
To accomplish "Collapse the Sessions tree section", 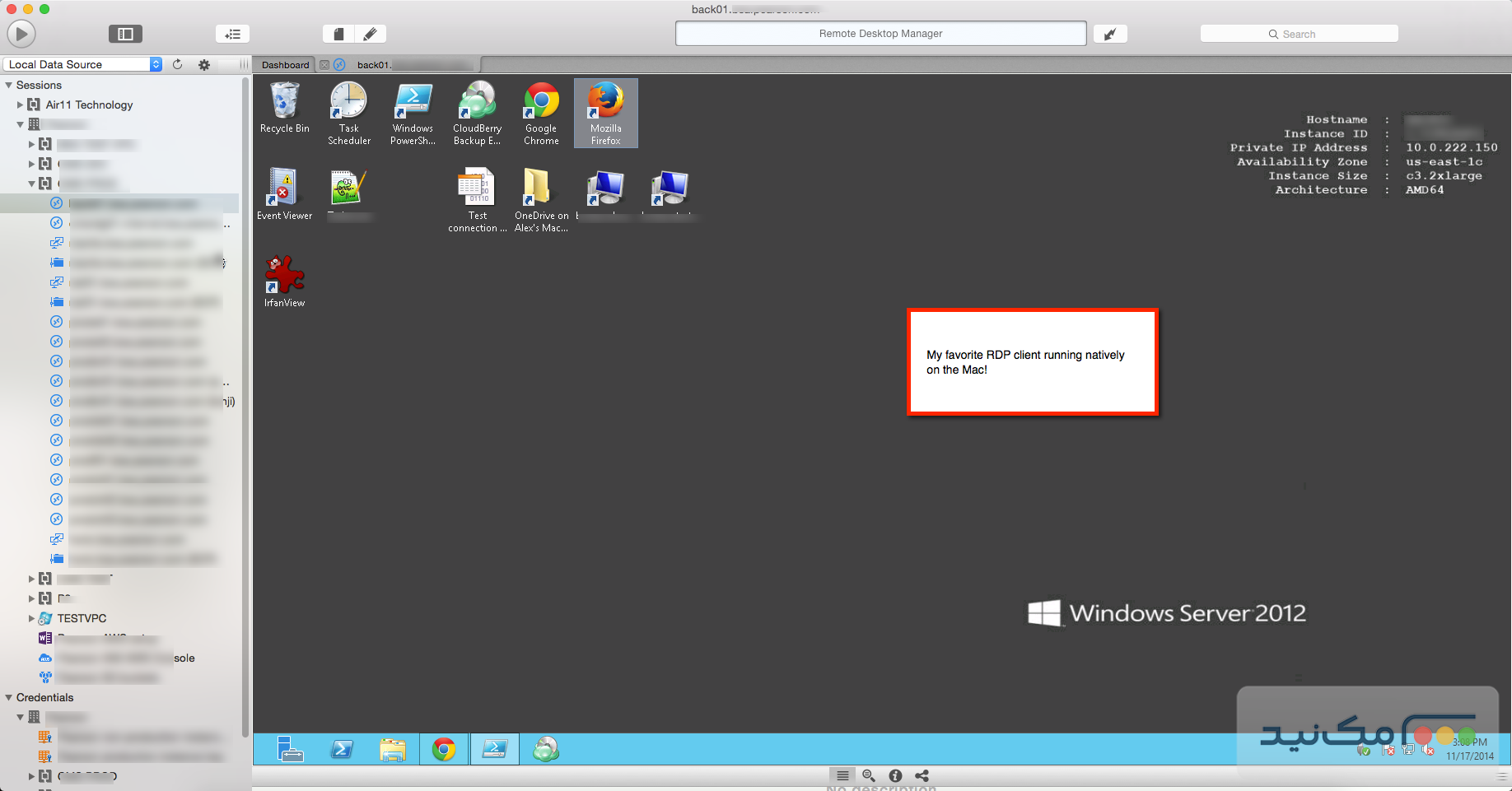I will 9,85.
